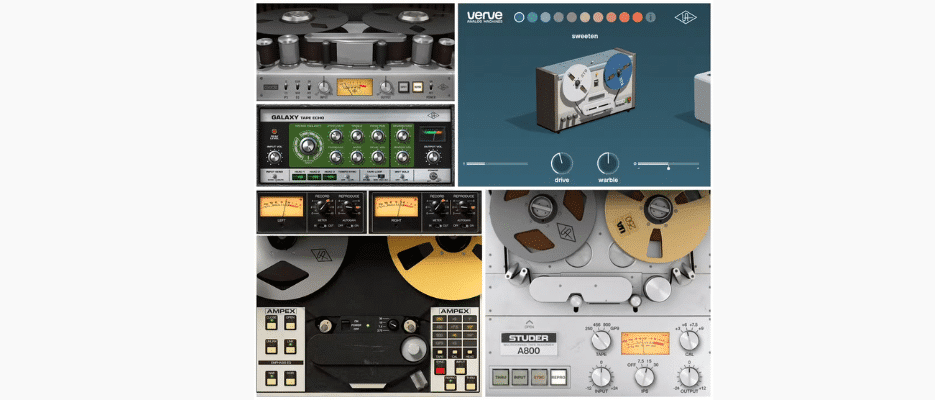The width and height of the screenshot is (935, 400).
Task: Click the Studer A800 TAPE knob
Action: click(601, 341)
